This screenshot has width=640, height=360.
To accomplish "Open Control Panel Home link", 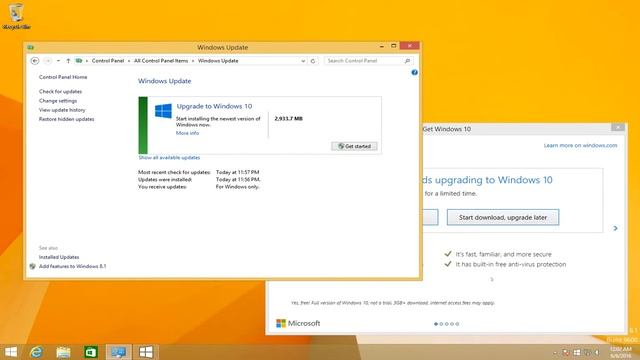I will pyautogui.click(x=63, y=77).
